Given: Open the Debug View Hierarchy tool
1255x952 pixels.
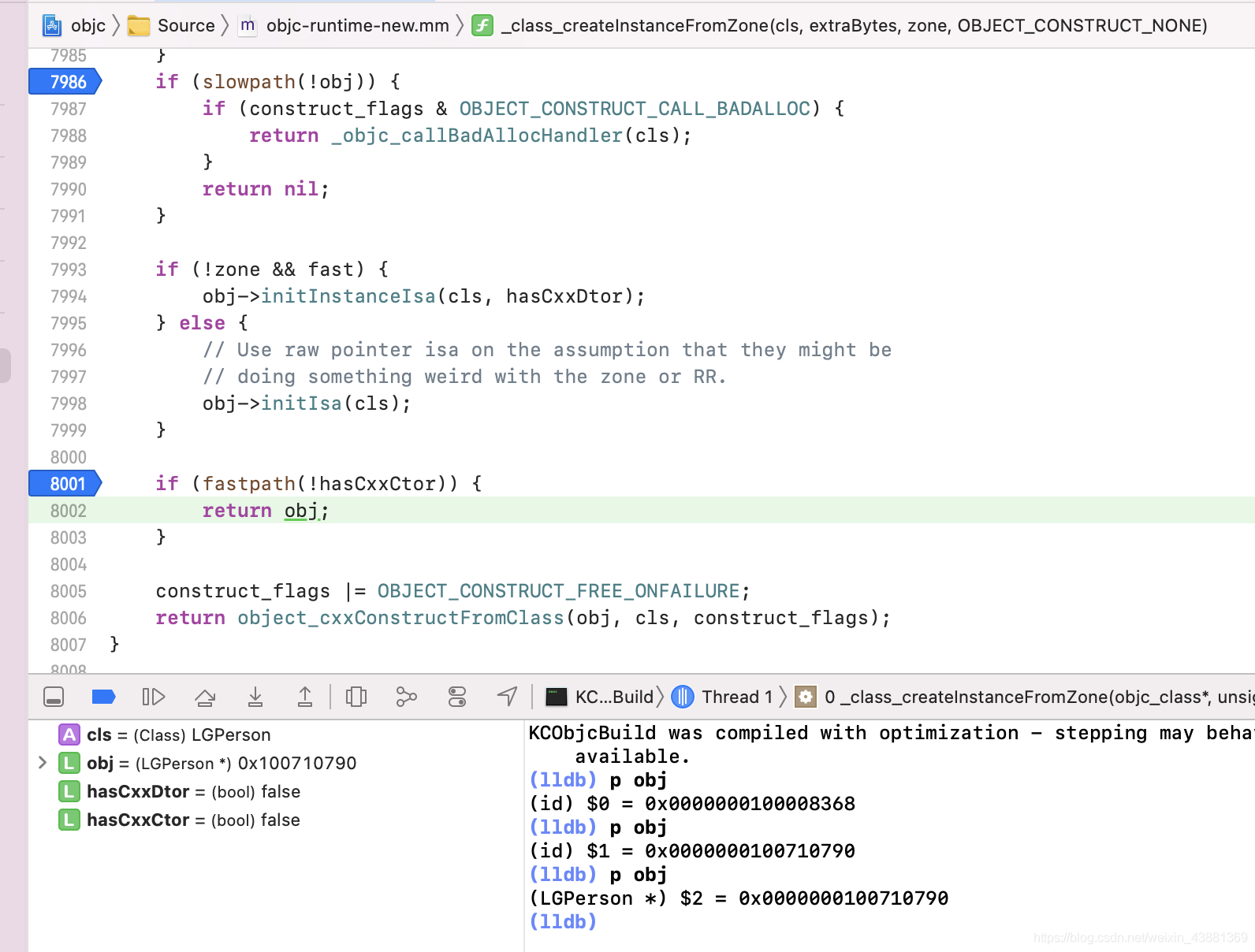Looking at the screenshot, I should (x=356, y=697).
